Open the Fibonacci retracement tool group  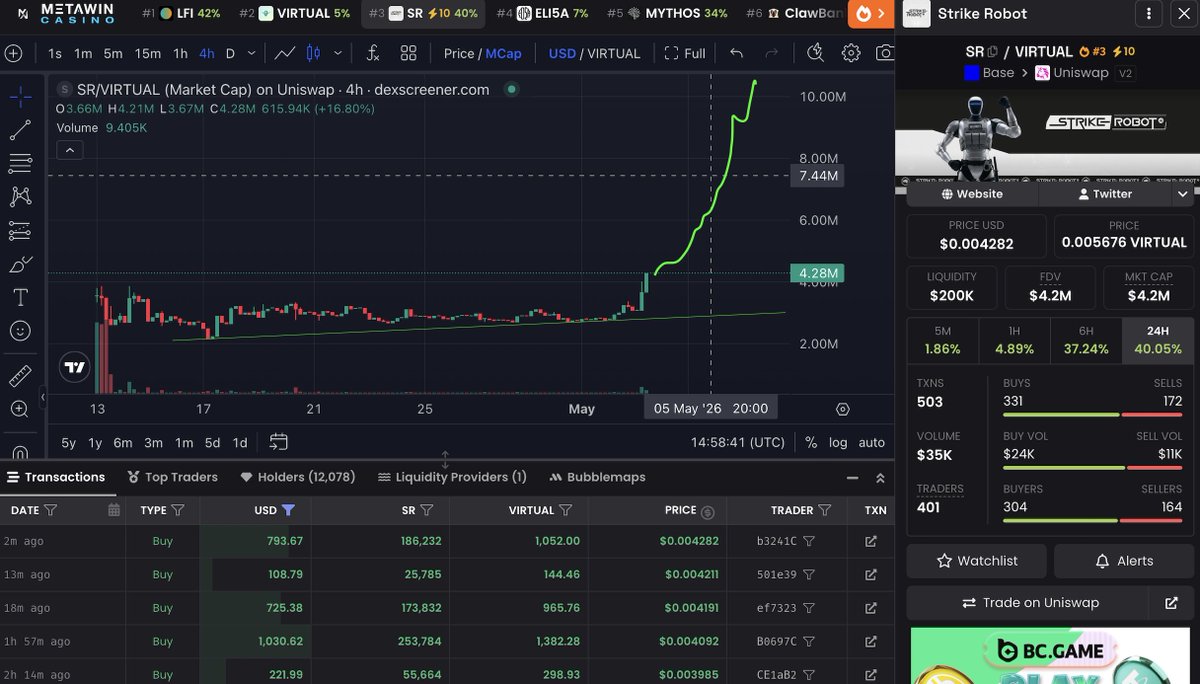(x=20, y=163)
